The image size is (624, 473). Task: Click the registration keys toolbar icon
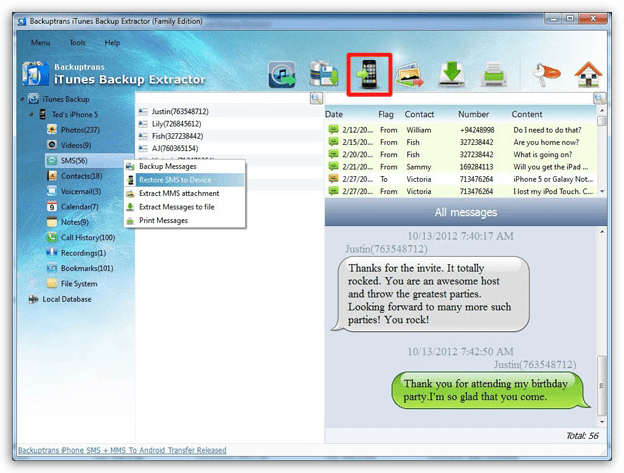point(546,74)
